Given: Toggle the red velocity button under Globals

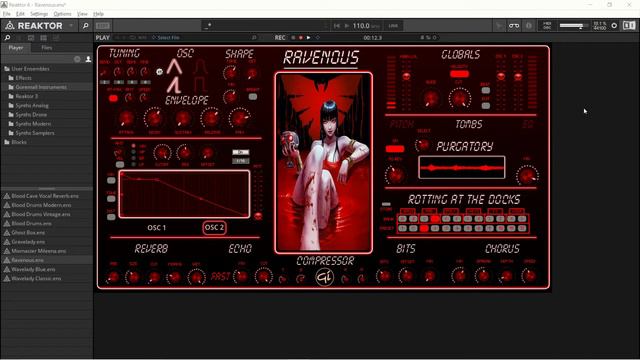Looking at the screenshot, I should point(459,74).
